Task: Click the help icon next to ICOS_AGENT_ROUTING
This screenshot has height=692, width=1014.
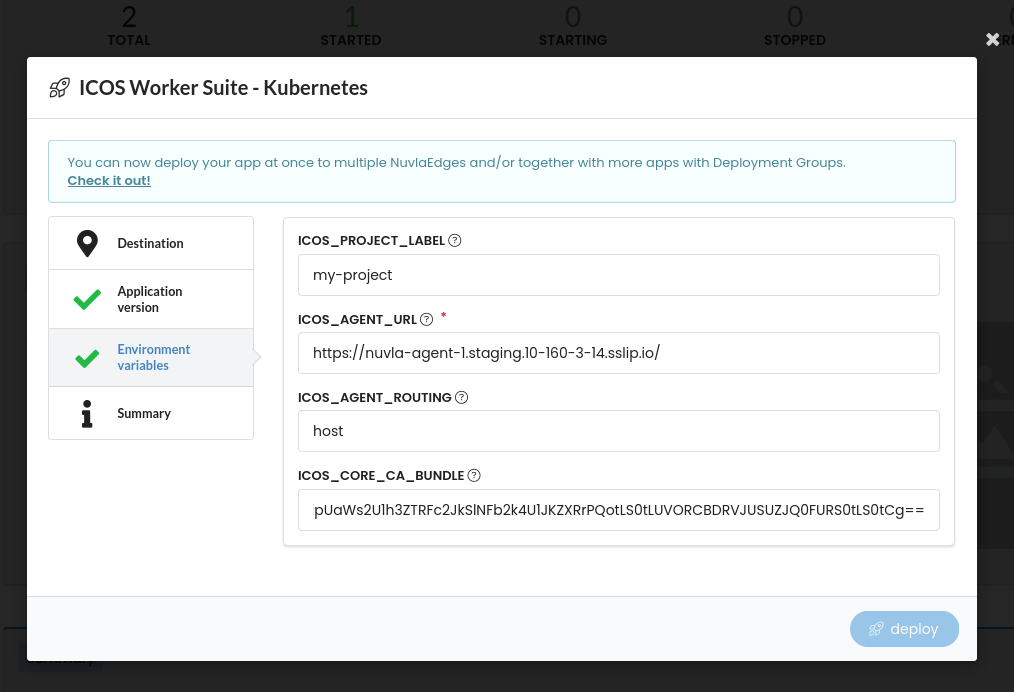Action: (461, 398)
